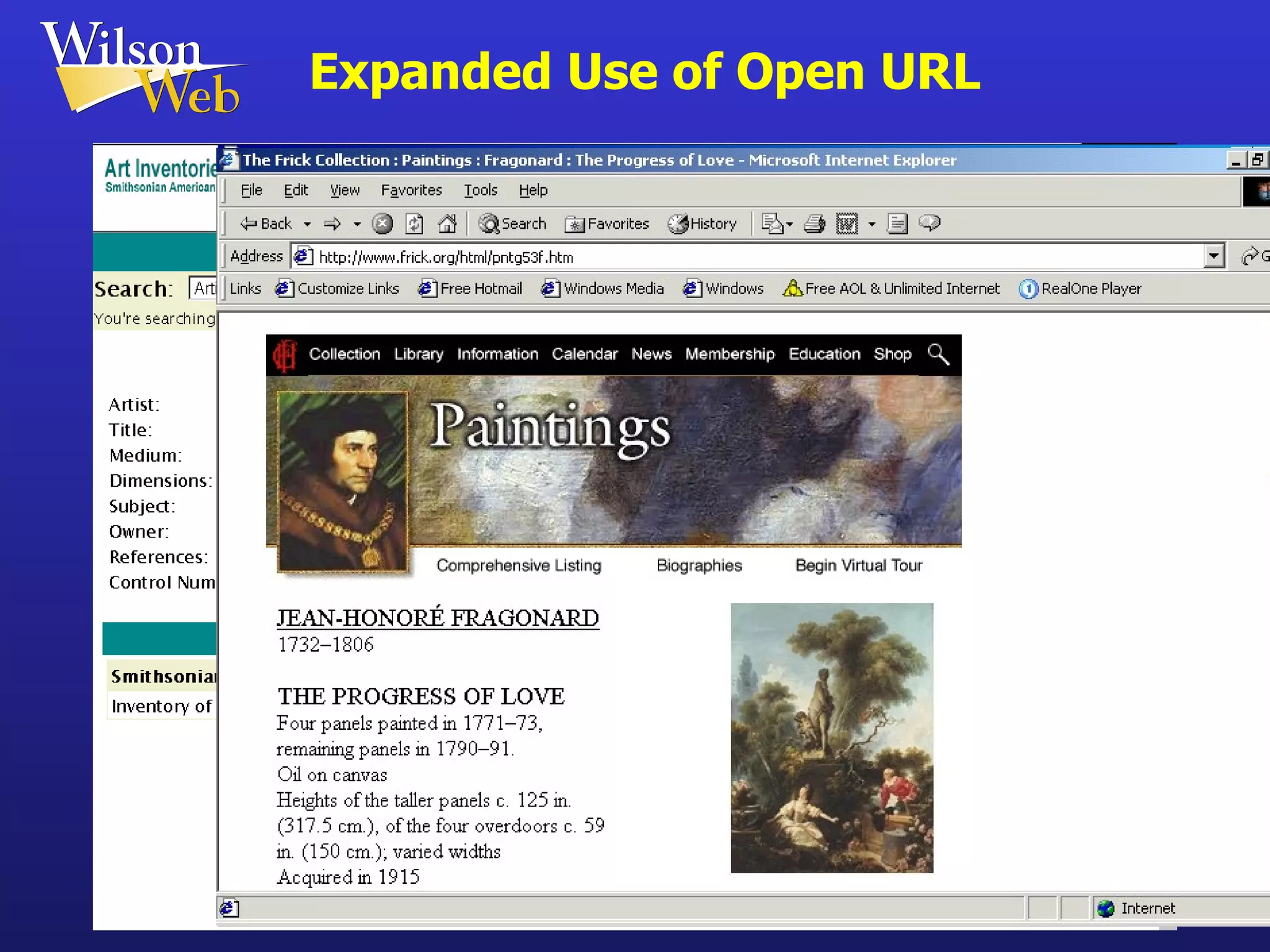Image resolution: width=1270 pixels, height=952 pixels.
Task: Click the Internet zone globe icon
Action: (x=1106, y=909)
